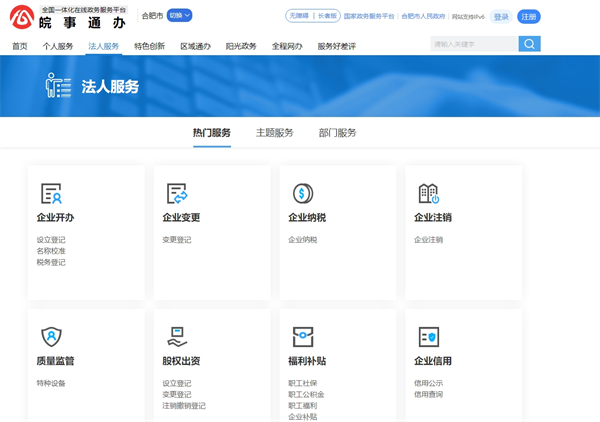The width and height of the screenshot is (600, 422).
Task: Click the 企业信用 certificate icon
Action: tap(429, 337)
